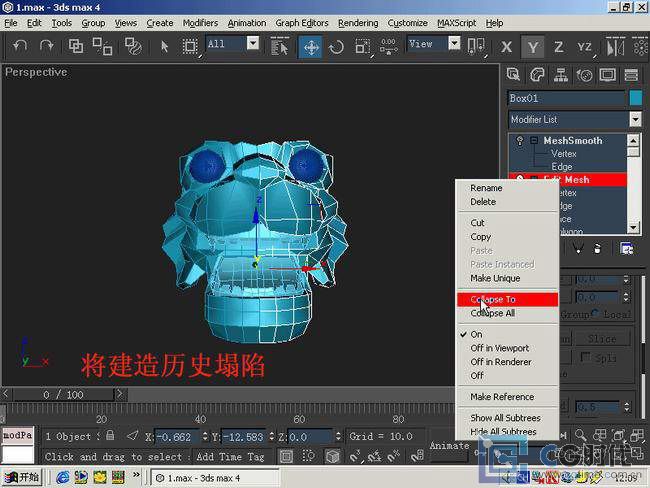Open the Utilities command panel tab

click(x=631, y=75)
